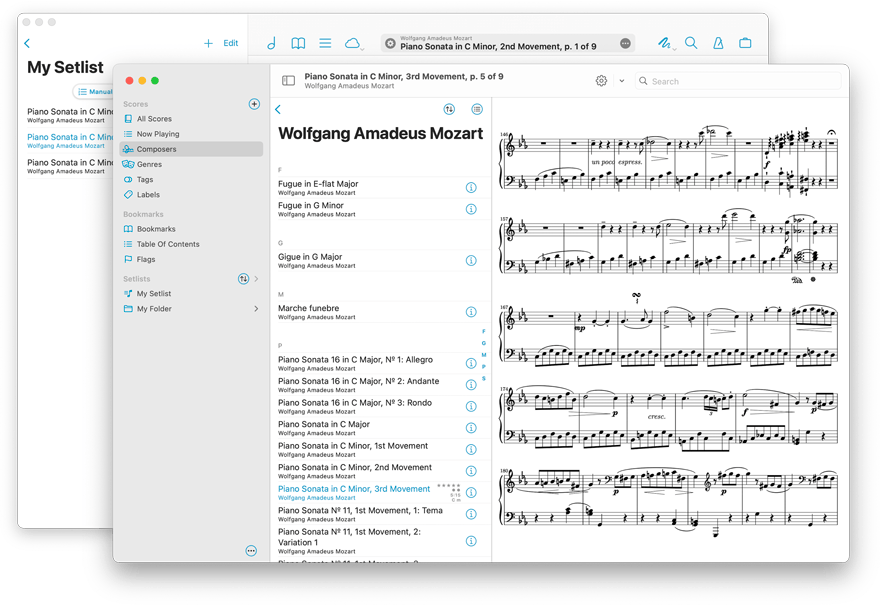Select Tags in the sidebar
Image resolution: width=880 pixels, height=605 pixels.
point(191,180)
